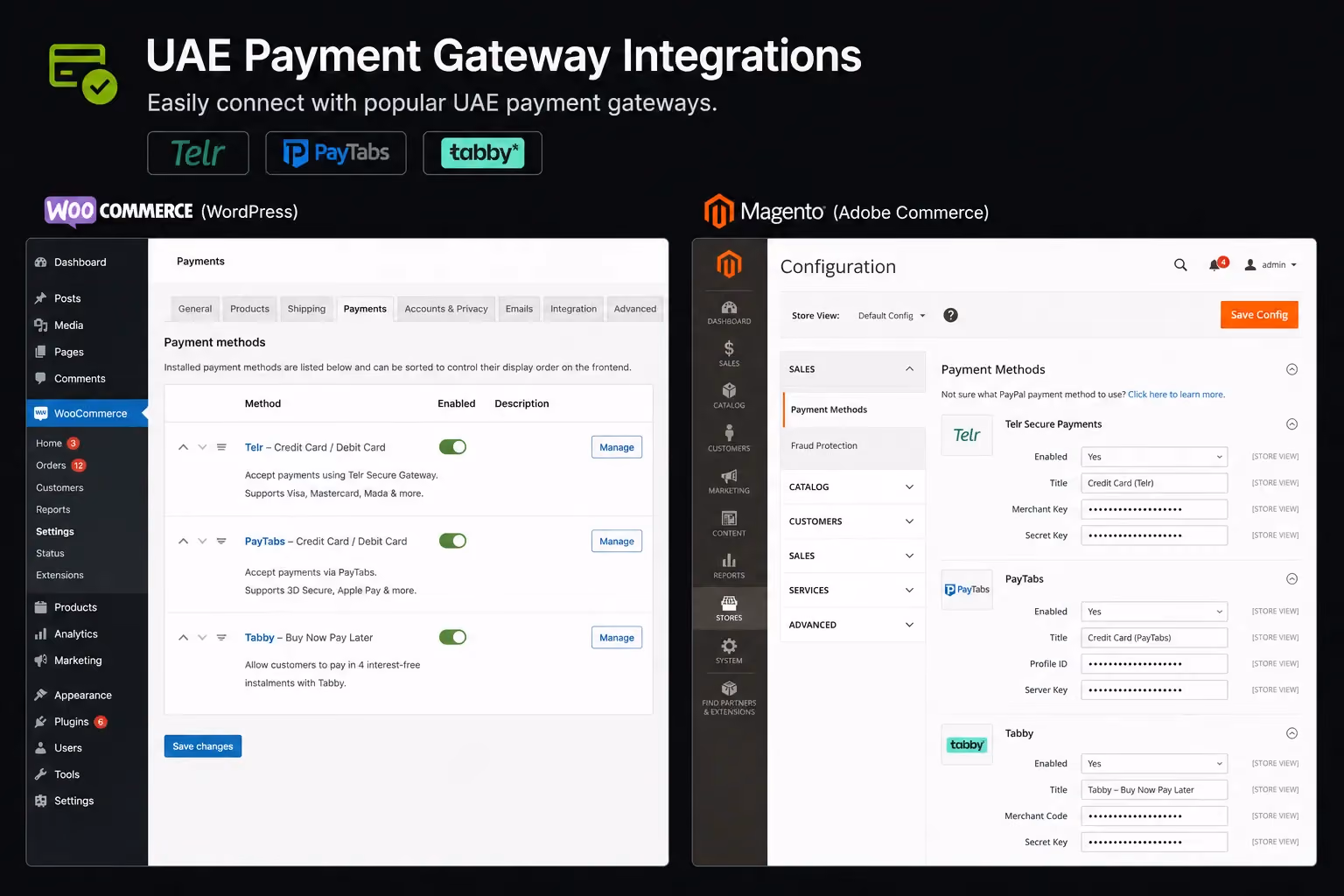Open Magento notifications bell
The height and width of the screenshot is (896, 1344).
pos(1216,264)
